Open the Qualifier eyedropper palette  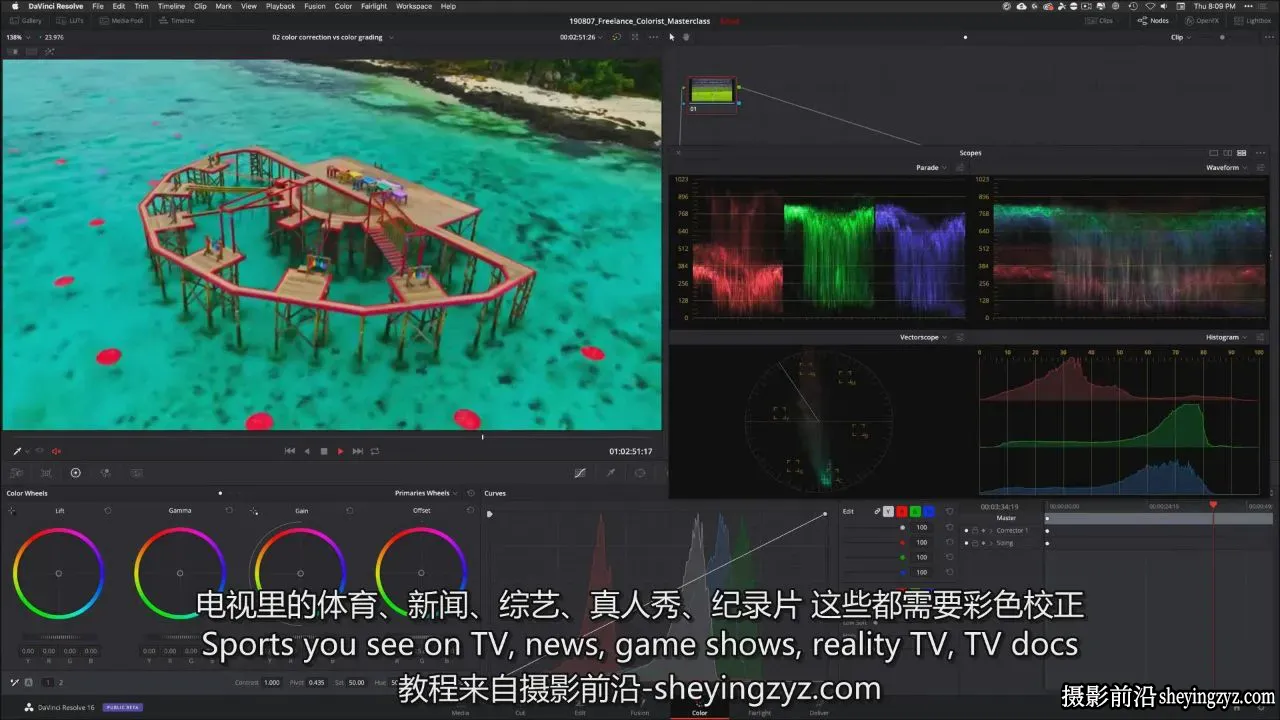coord(610,473)
